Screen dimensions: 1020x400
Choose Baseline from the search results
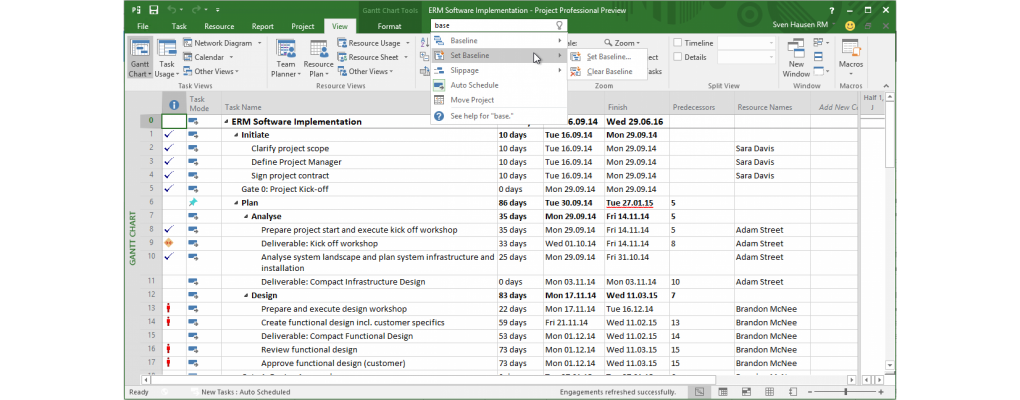tap(498, 41)
